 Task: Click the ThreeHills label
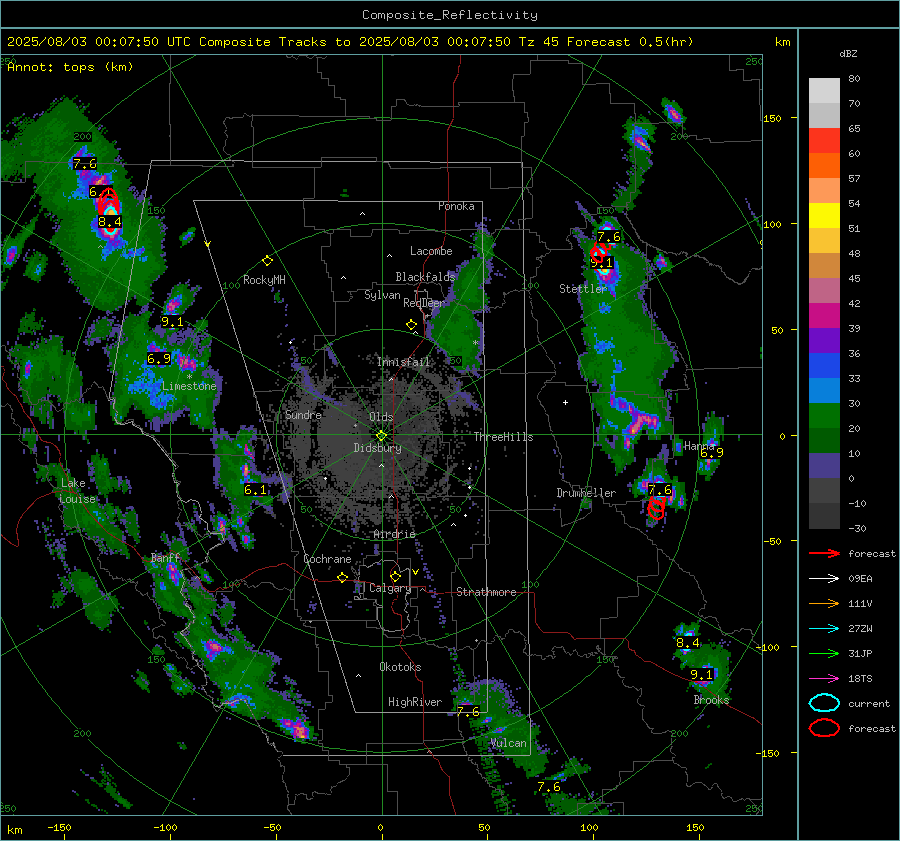[x=503, y=437]
